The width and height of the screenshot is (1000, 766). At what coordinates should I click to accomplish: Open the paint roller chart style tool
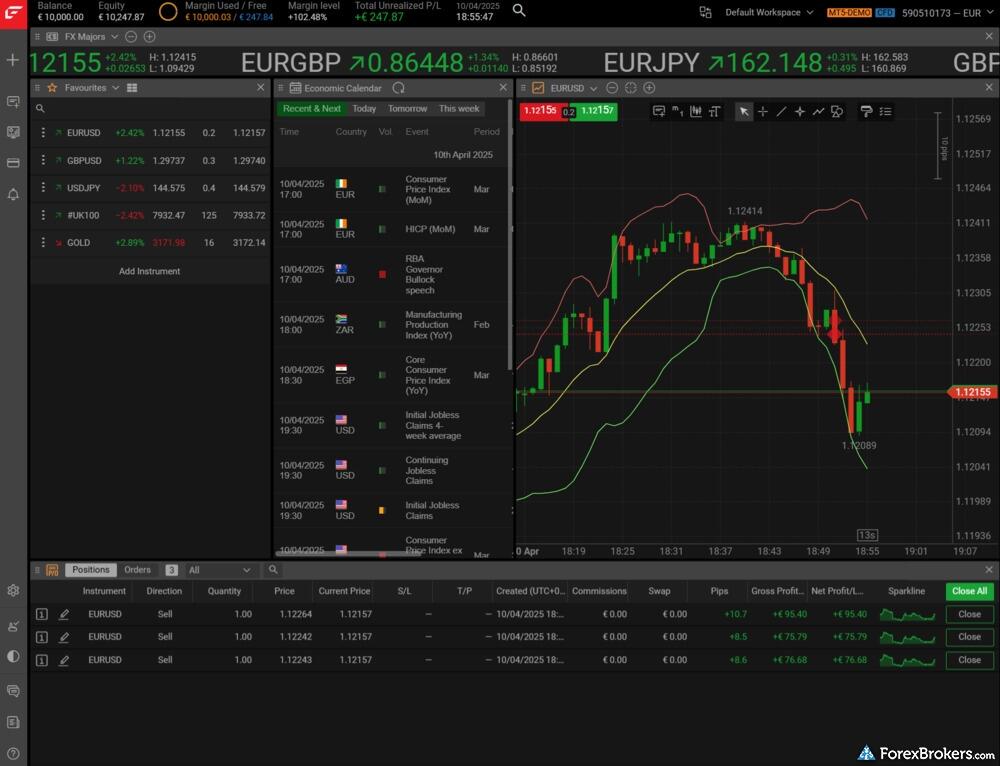click(x=866, y=112)
